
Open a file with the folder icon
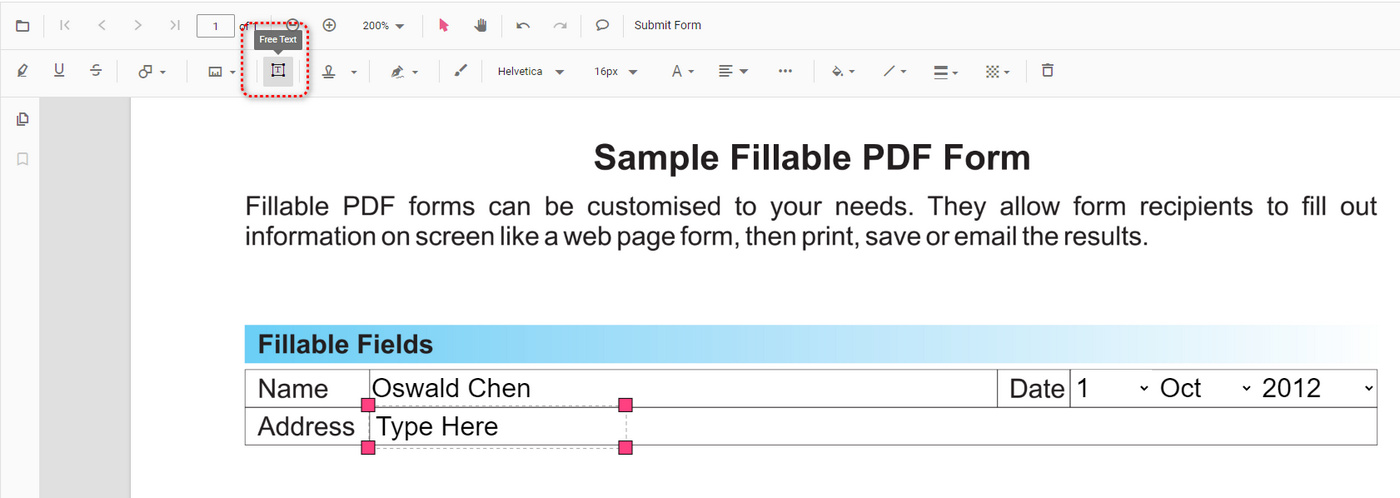click(23, 26)
